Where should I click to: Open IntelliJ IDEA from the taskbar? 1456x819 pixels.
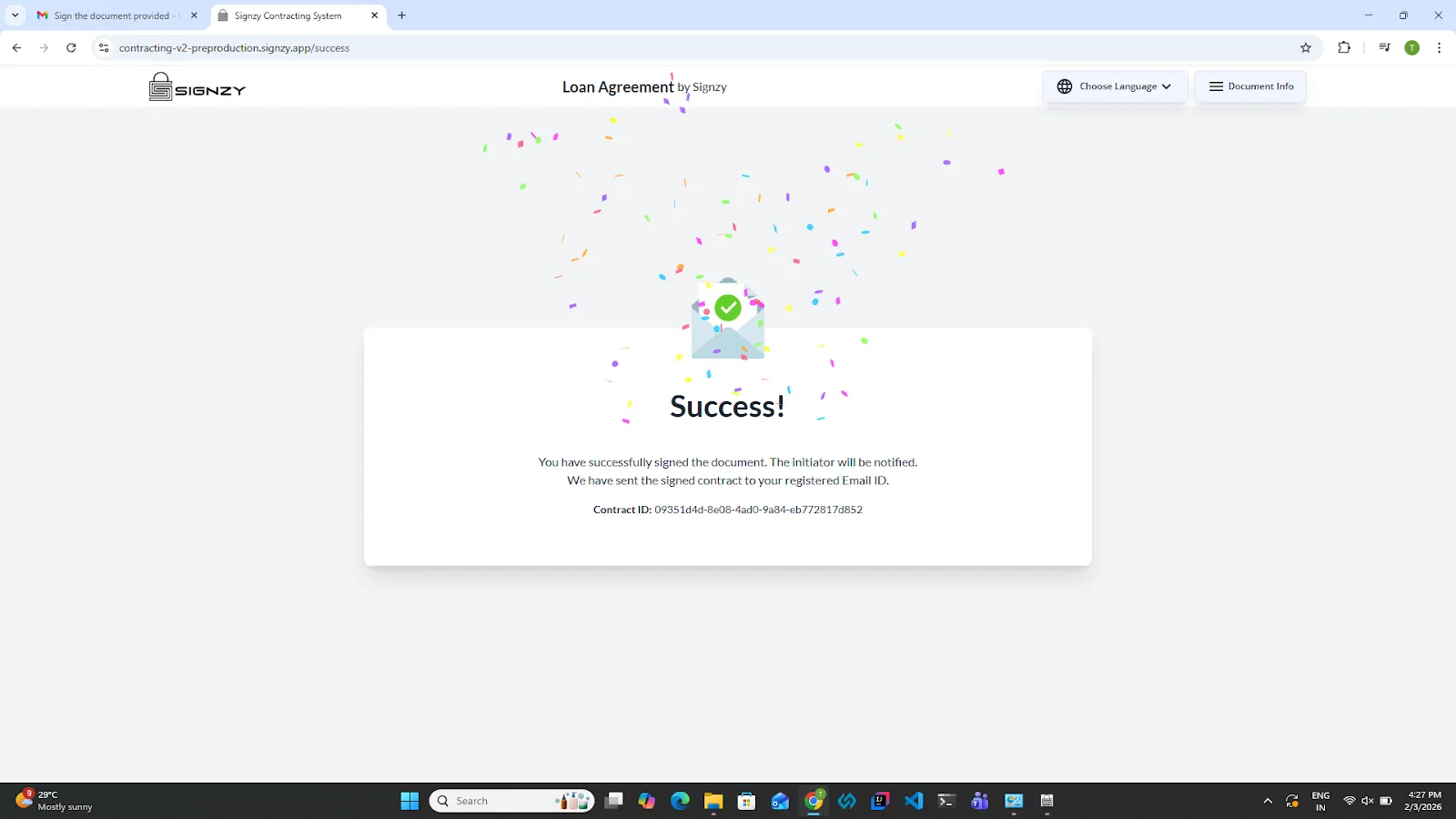880,801
